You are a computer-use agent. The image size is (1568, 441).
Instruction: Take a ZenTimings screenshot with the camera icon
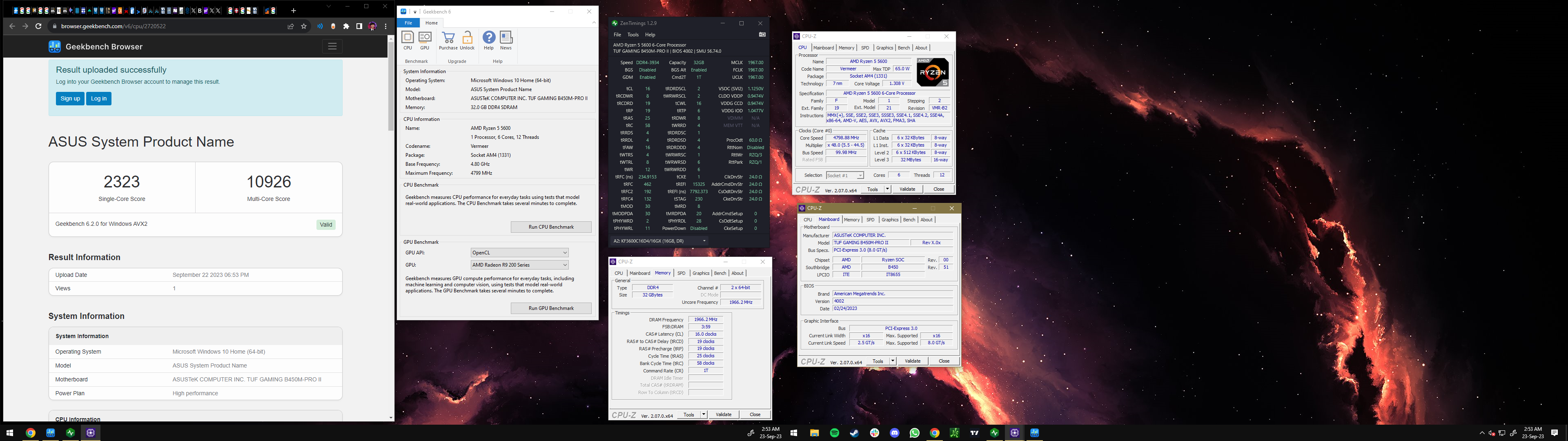click(762, 35)
